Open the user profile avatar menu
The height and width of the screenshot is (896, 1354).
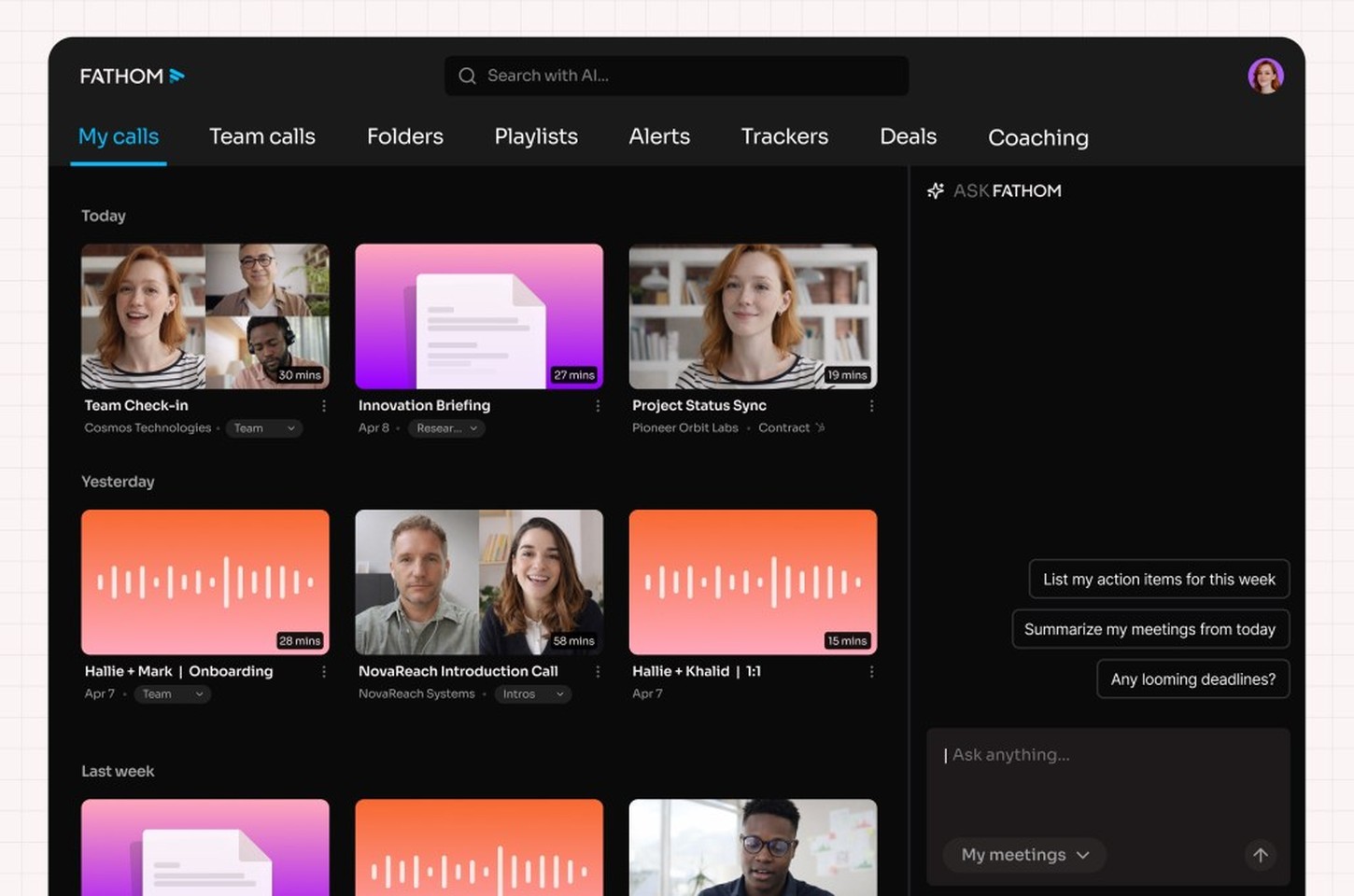click(1265, 76)
